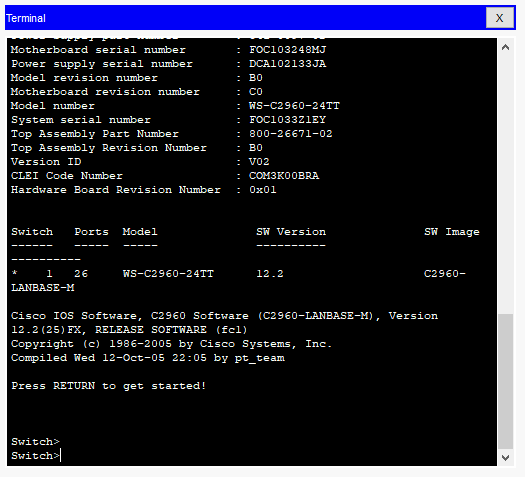The width and height of the screenshot is (525, 477).
Task: Click the 'Model' column header
Action: click(140, 232)
